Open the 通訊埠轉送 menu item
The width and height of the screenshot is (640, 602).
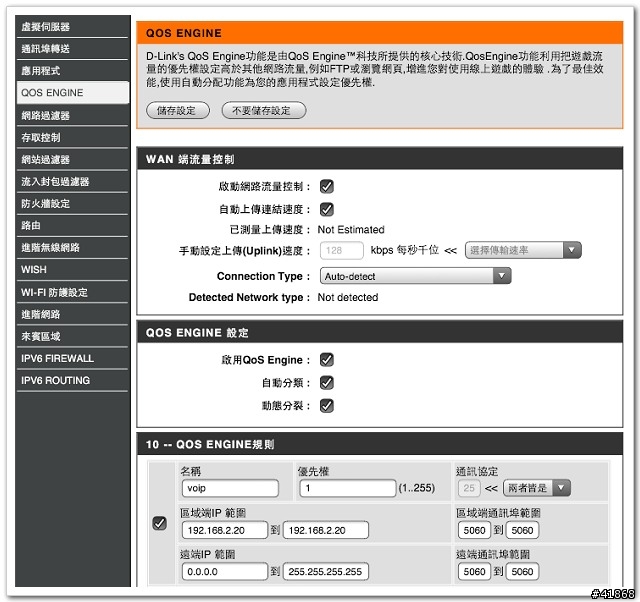point(72,49)
